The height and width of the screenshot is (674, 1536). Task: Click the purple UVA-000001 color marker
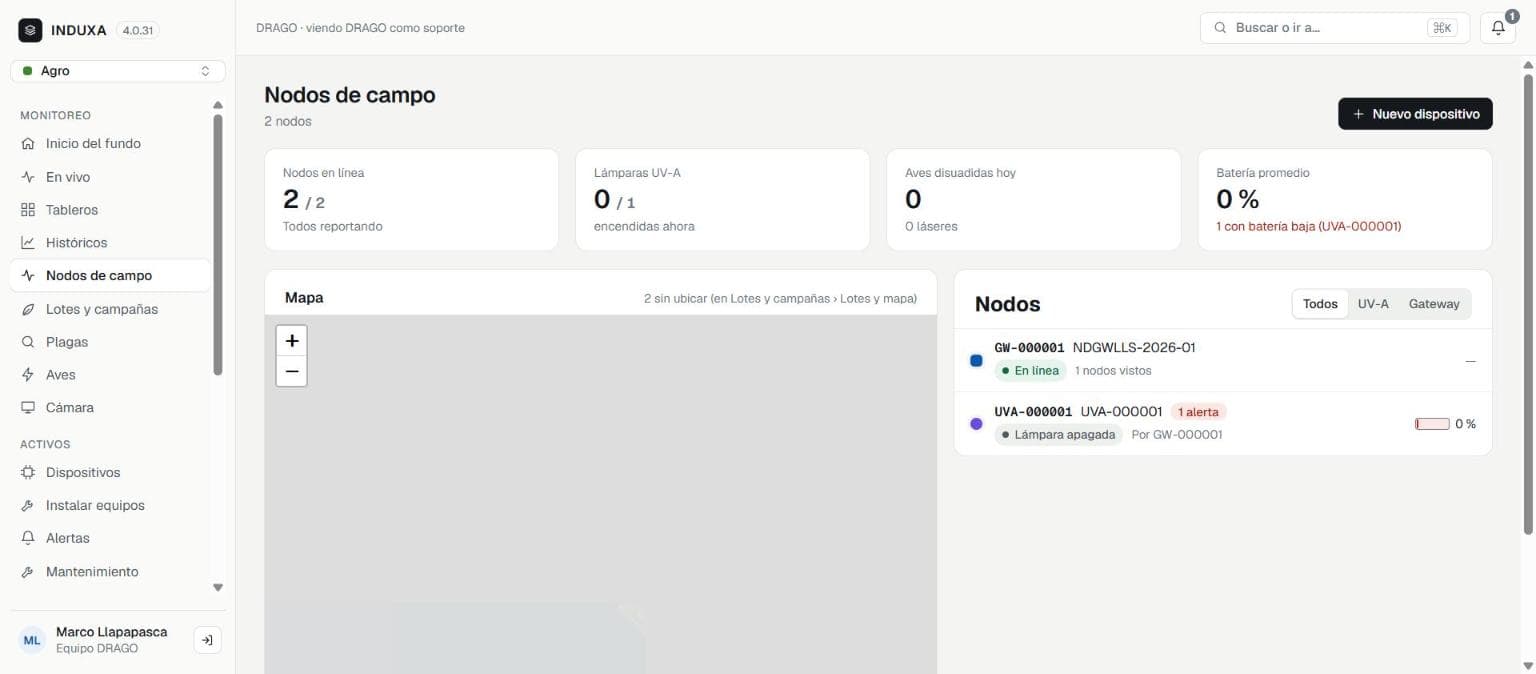click(x=976, y=424)
